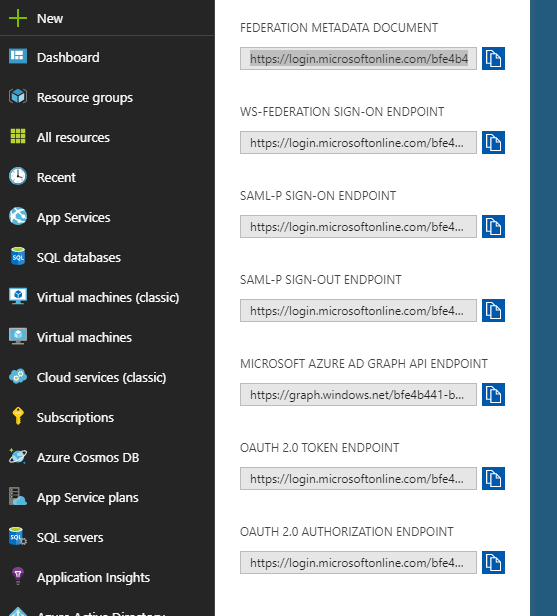Open Virtual machines (classic) menu item
Viewport: 557px width, 616px height.
click(108, 298)
